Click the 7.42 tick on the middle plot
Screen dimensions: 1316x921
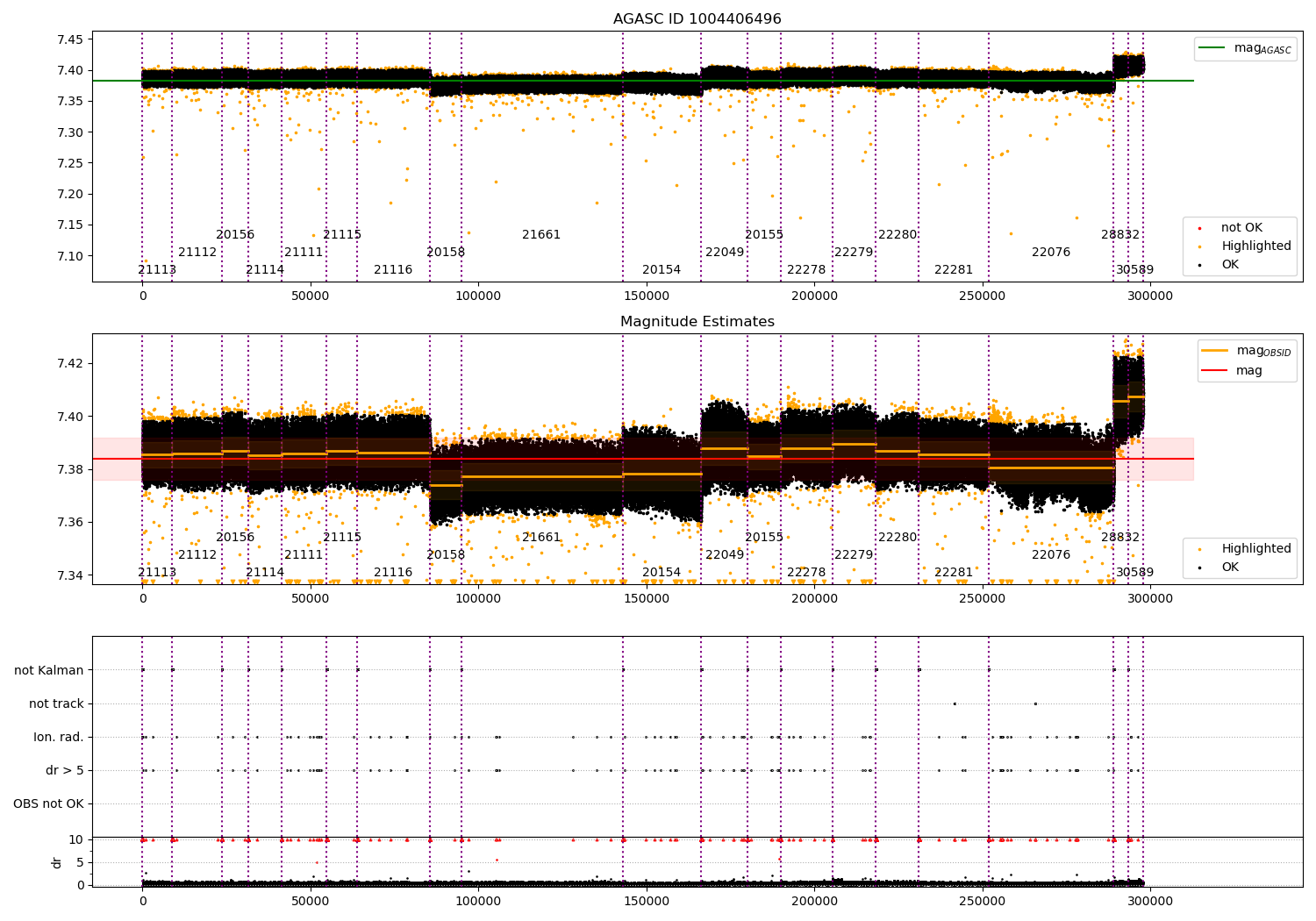(x=68, y=363)
